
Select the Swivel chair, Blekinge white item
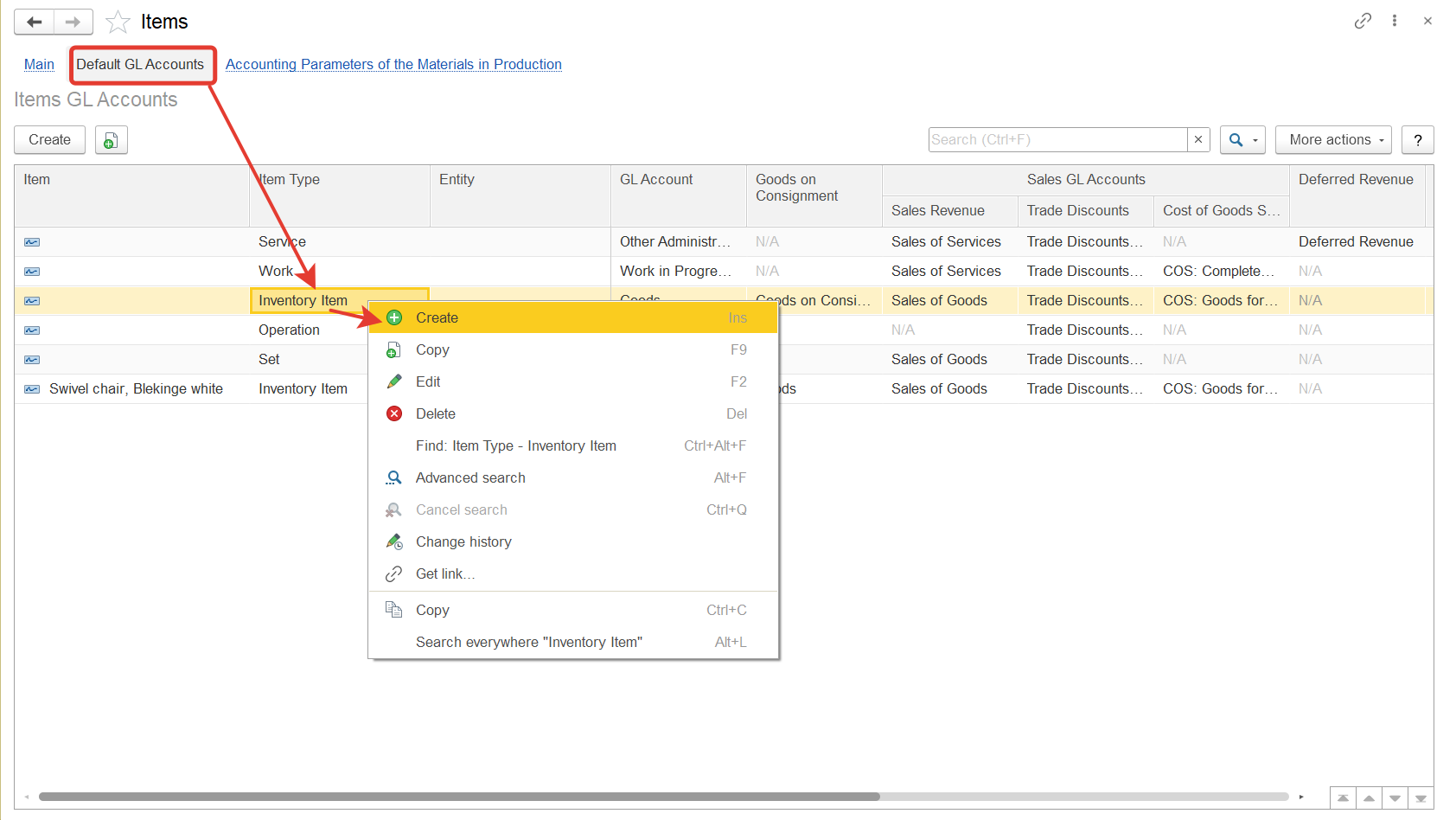pyautogui.click(x=136, y=389)
